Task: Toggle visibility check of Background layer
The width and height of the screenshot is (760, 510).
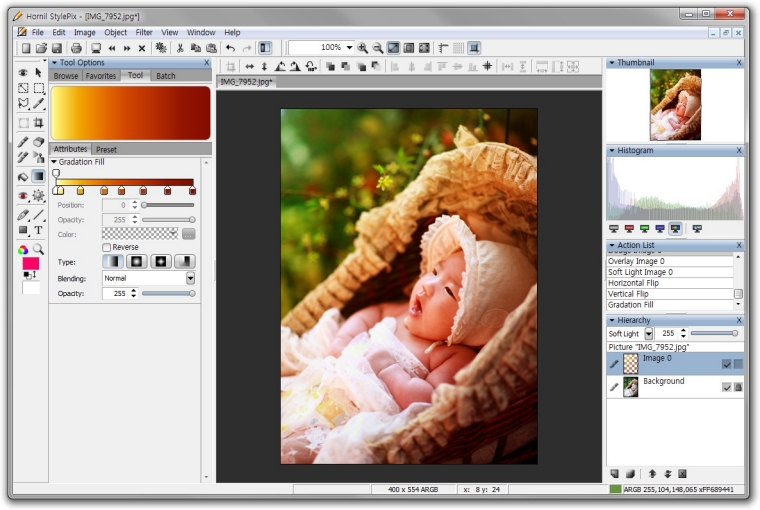Action: 727,387
